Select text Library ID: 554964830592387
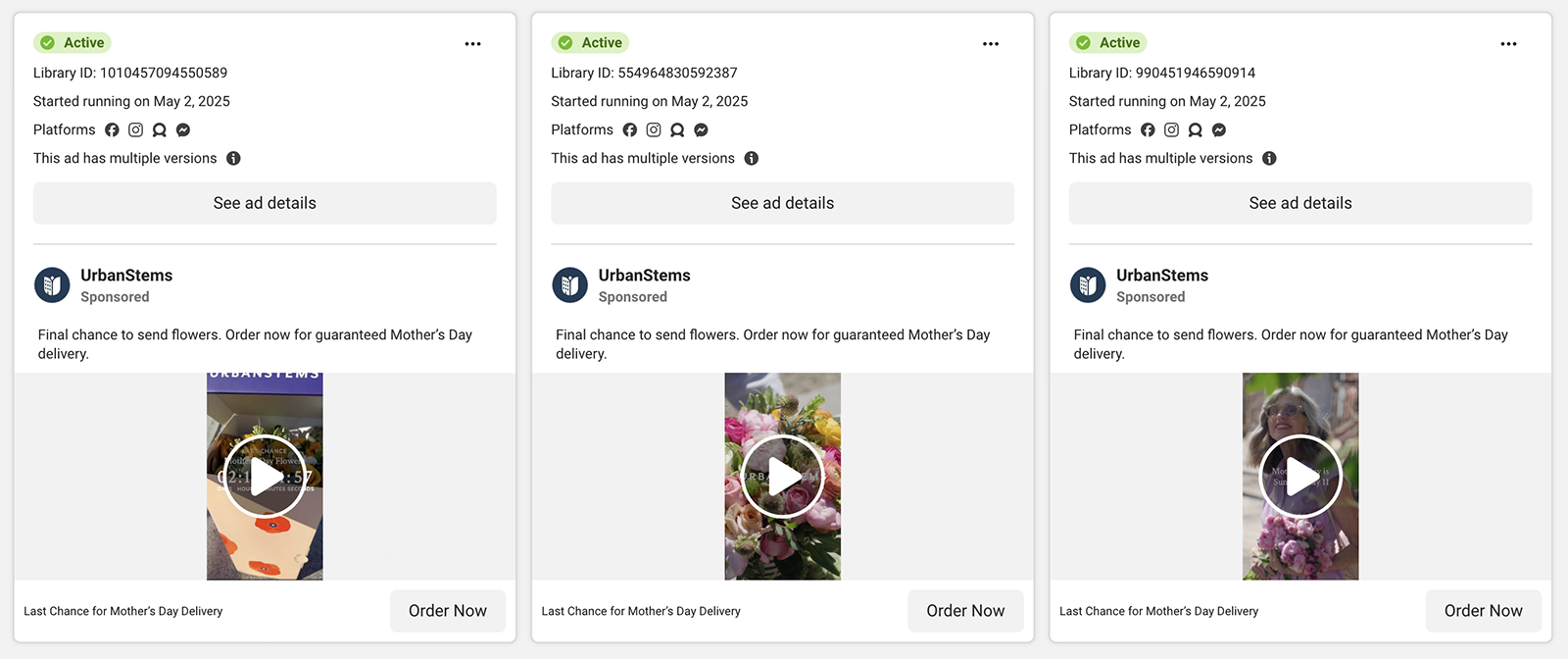Viewport: 1568px width, 659px height. click(644, 73)
